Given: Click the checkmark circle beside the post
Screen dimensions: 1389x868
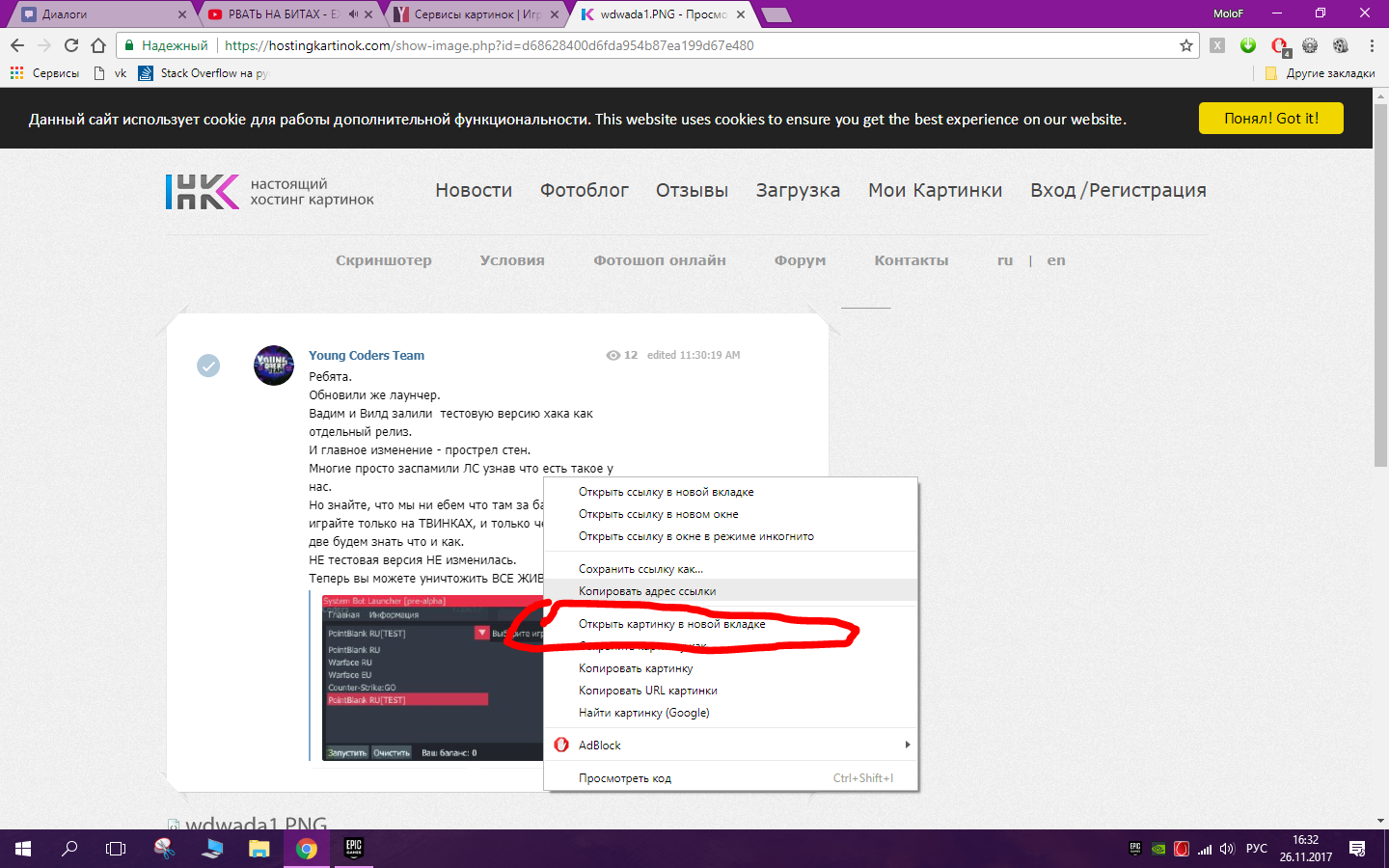Looking at the screenshot, I should point(208,366).
